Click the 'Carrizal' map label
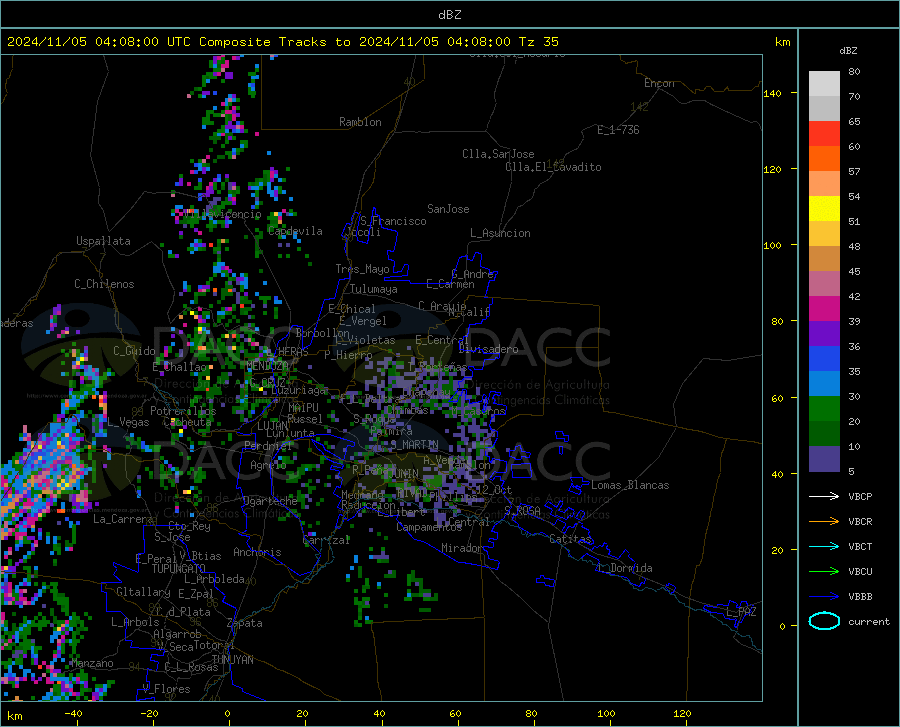This screenshot has width=900, height=727. tap(326, 540)
